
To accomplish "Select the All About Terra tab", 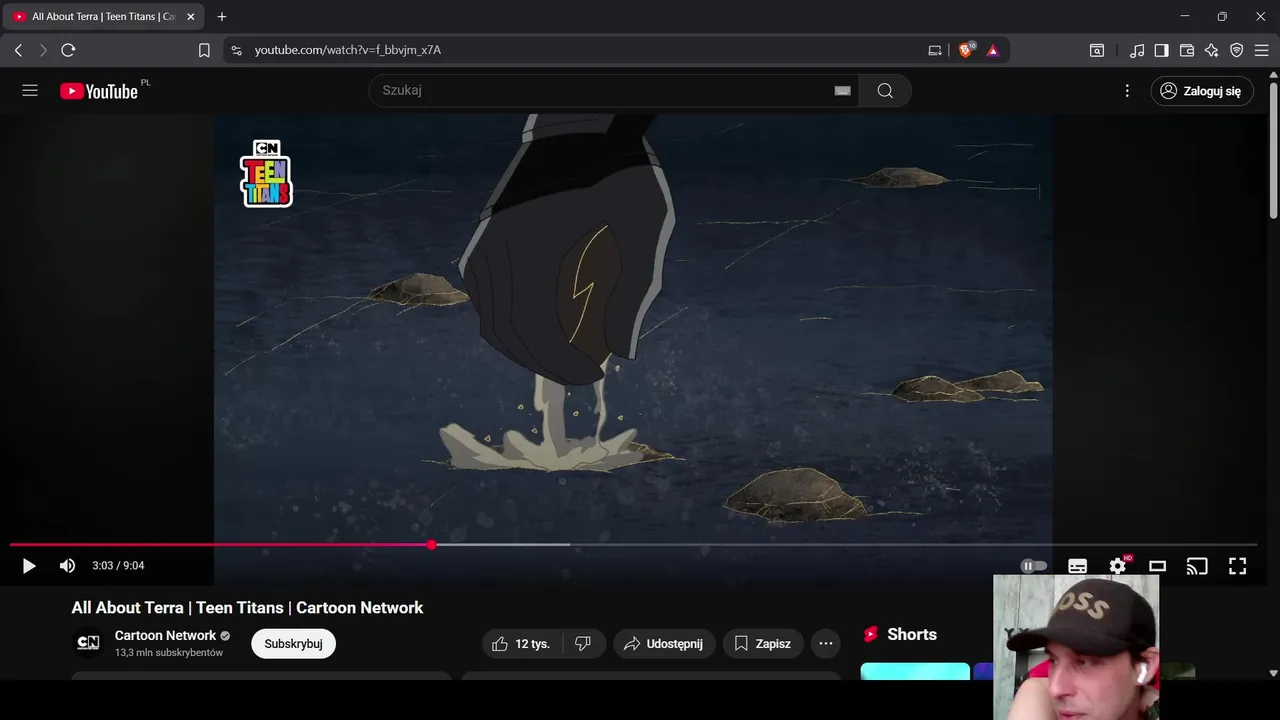I will [x=104, y=17].
